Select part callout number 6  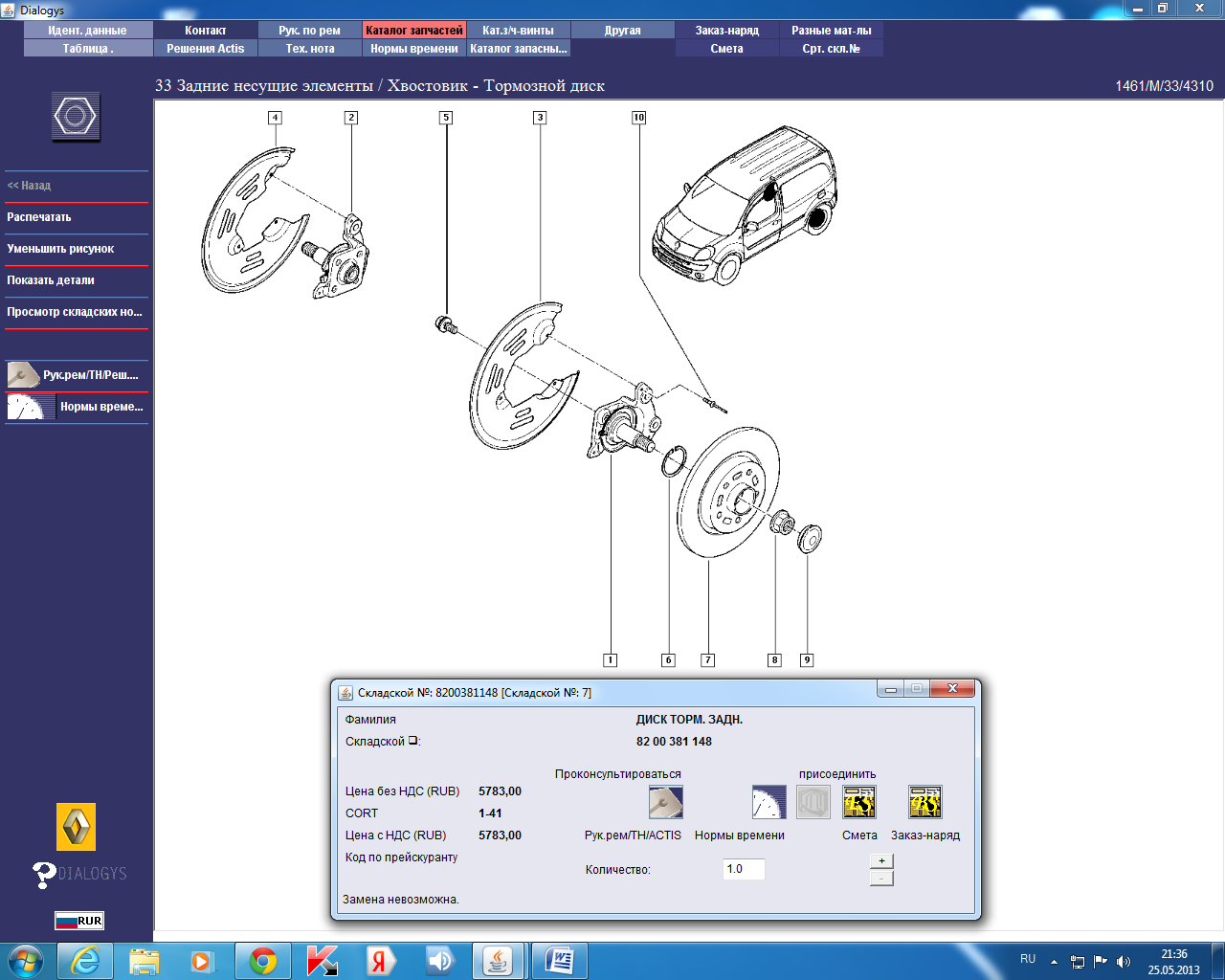669,660
